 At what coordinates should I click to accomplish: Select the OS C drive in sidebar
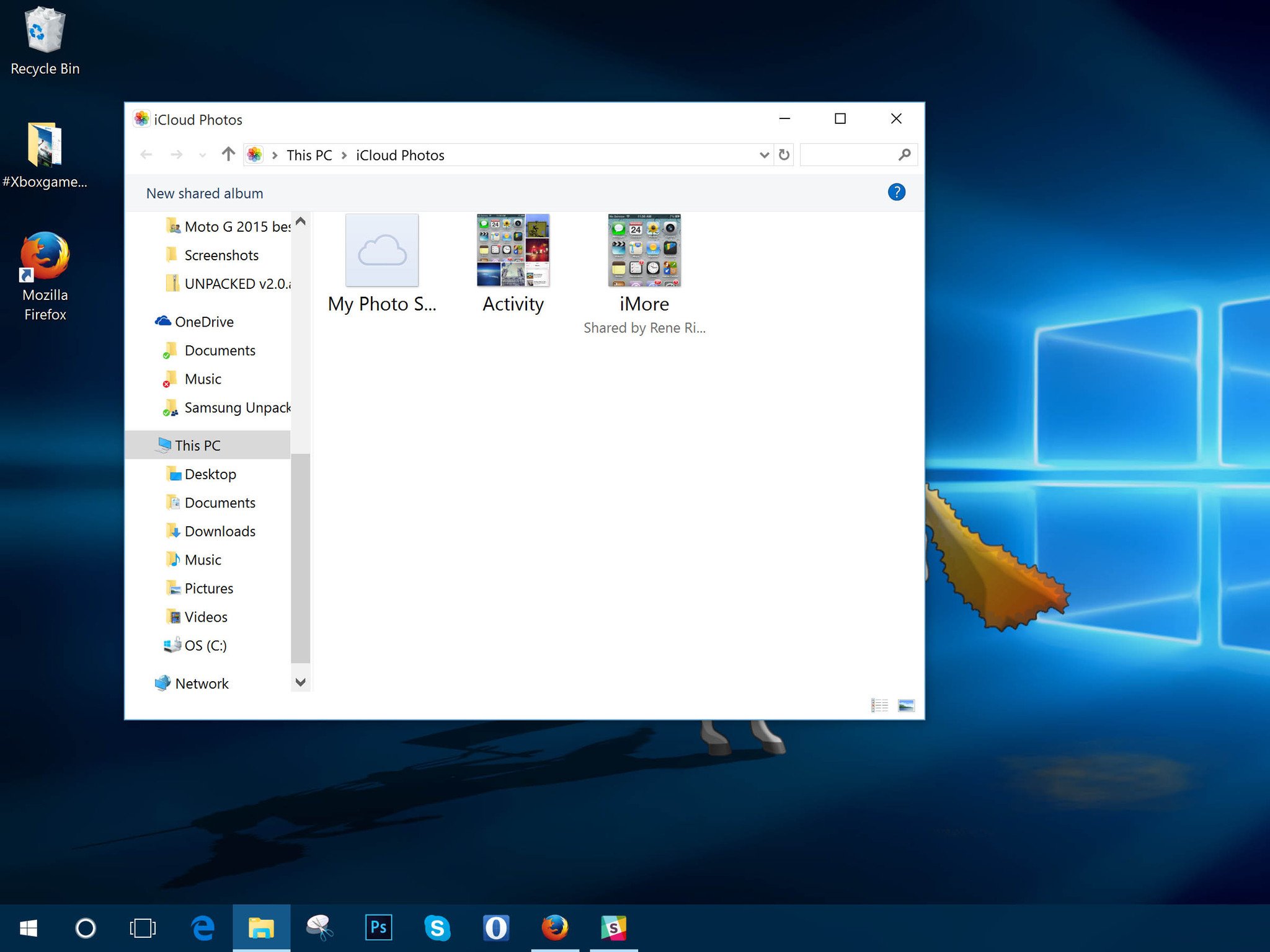coord(204,645)
